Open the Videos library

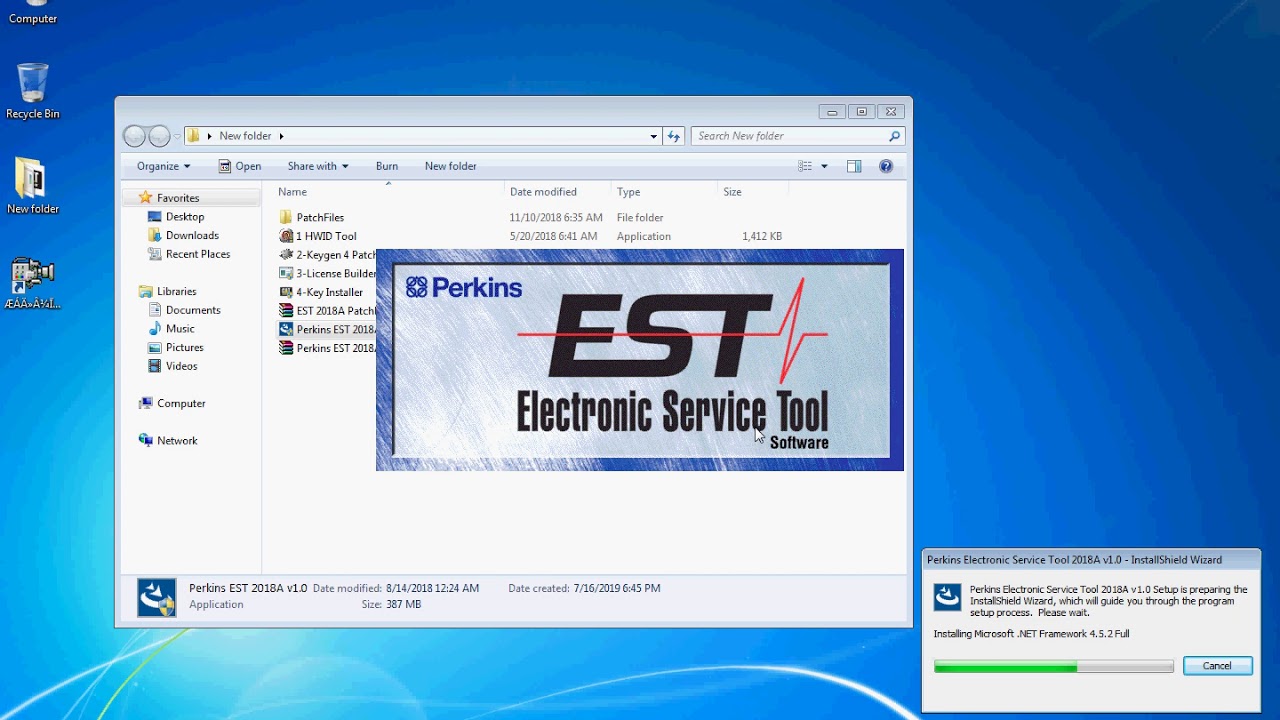[x=181, y=366]
